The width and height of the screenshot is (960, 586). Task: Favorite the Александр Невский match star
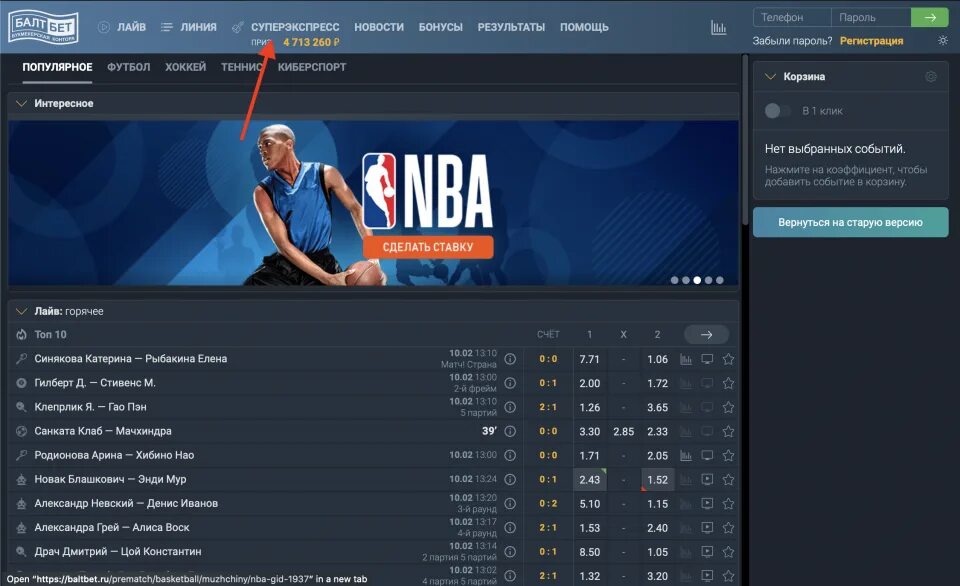[x=728, y=504]
